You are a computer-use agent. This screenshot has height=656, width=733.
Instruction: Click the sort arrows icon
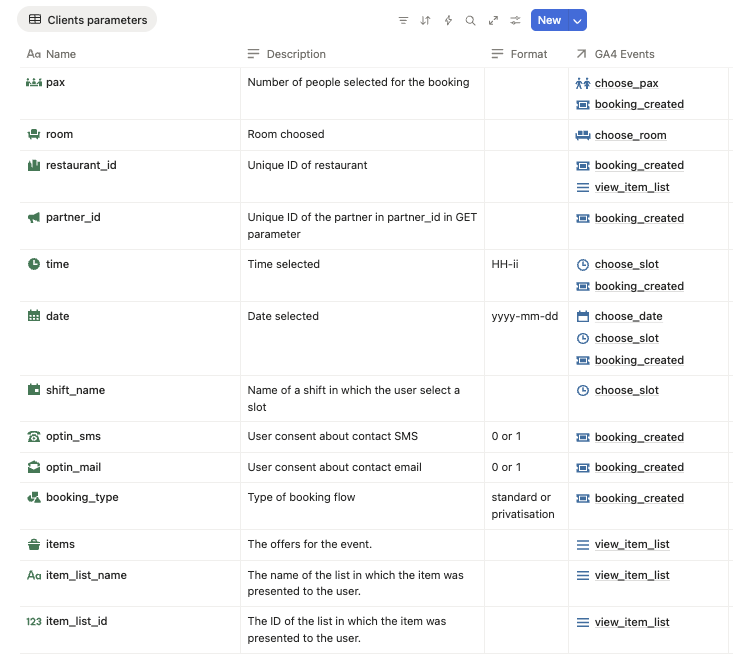(425, 20)
